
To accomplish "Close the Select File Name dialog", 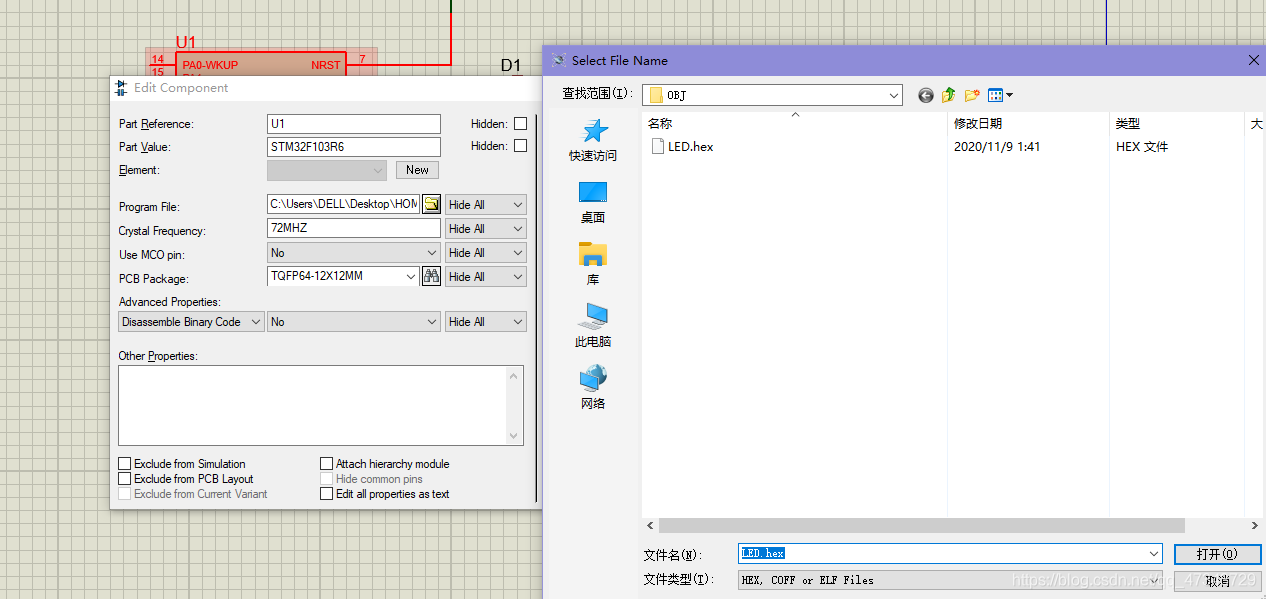I will coord(1254,60).
